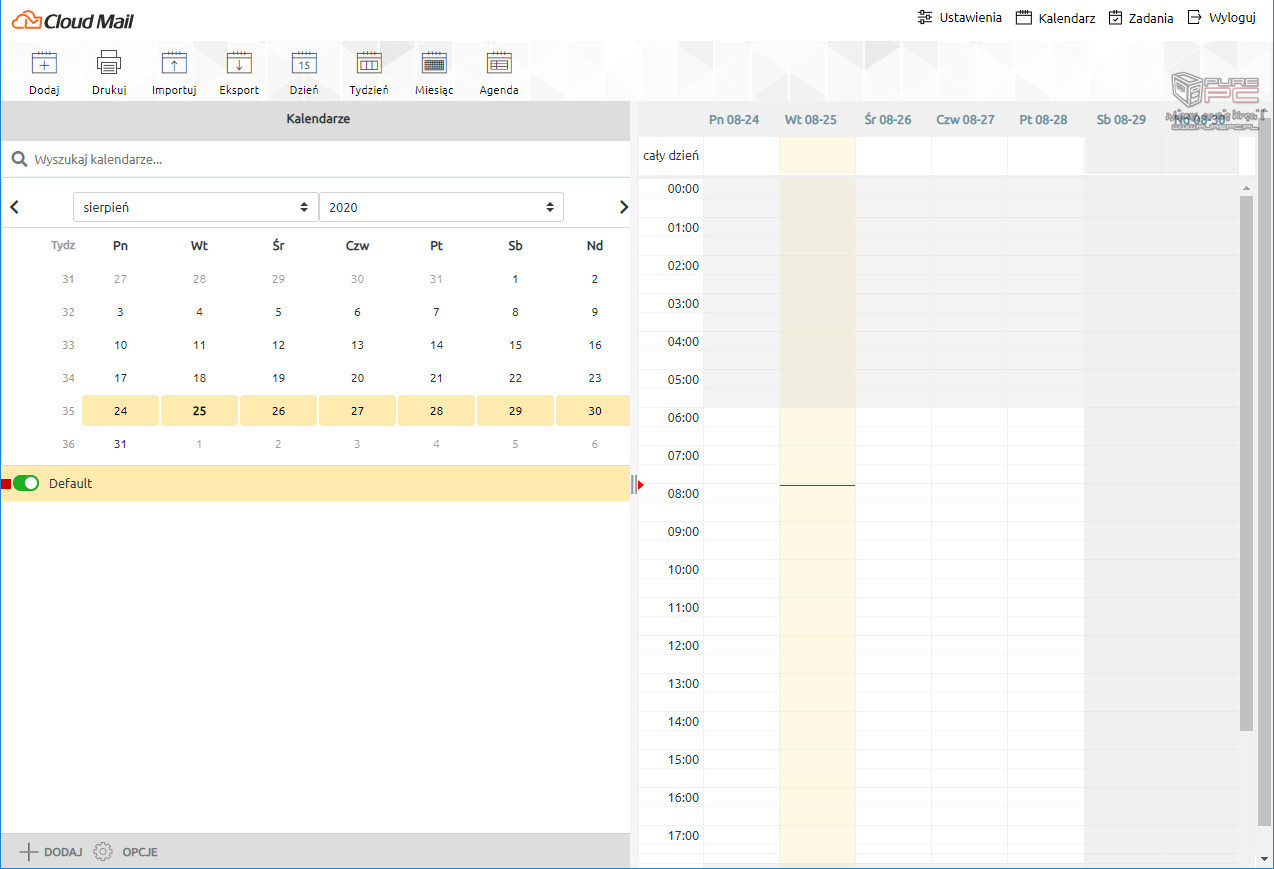This screenshot has width=1274, height=869.
Task: Click the Dodaj new event icon
Action: click(44, 64)
